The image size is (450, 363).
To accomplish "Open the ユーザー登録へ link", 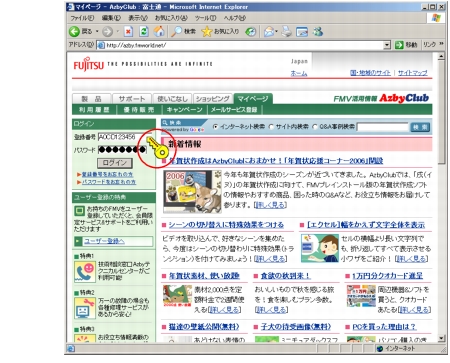I will [104, 241].
